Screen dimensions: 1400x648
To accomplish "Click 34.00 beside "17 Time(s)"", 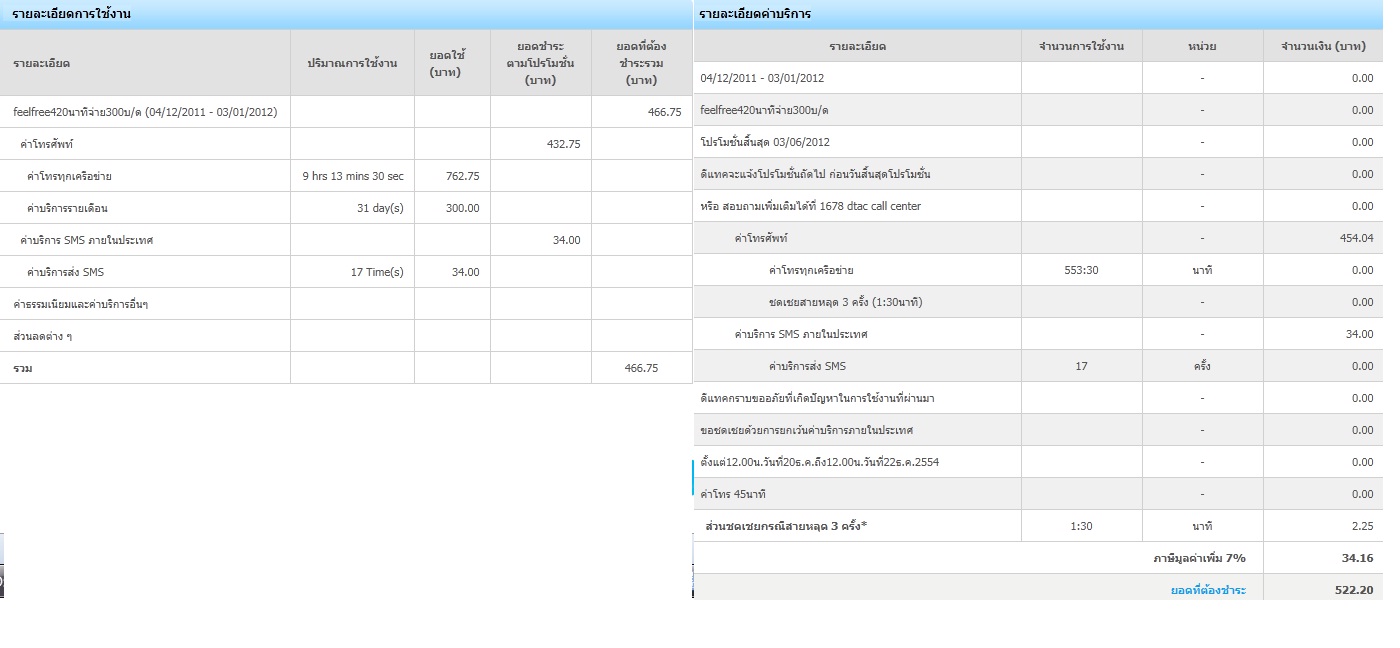I will [465, 272].
